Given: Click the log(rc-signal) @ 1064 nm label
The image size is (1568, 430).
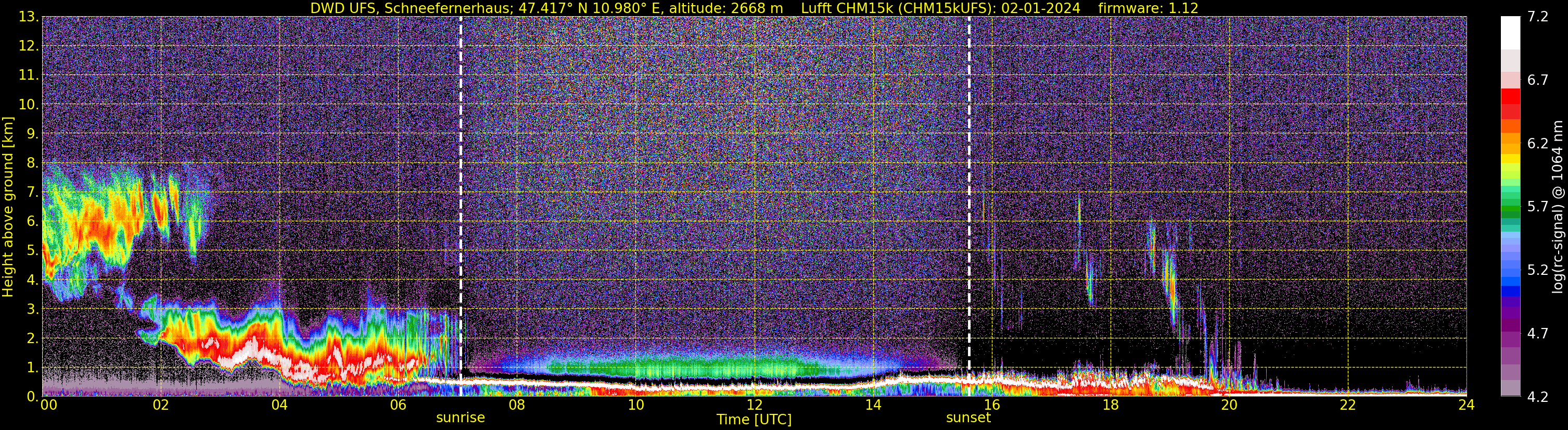Looking at the screenshot, I should 1558,207.
